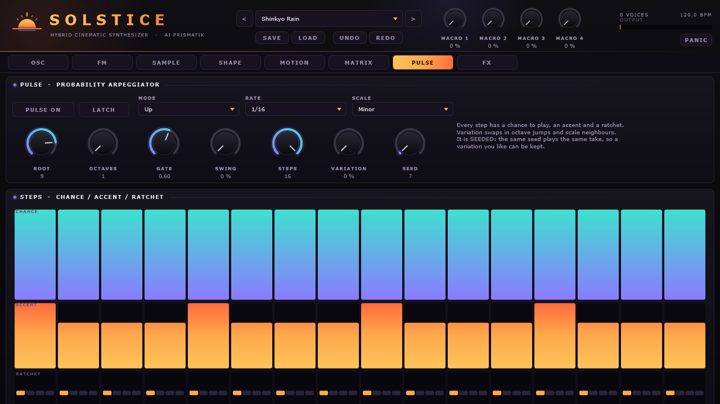Click the Redo button
The image size is (720, 404).
[x=385, y=38]
